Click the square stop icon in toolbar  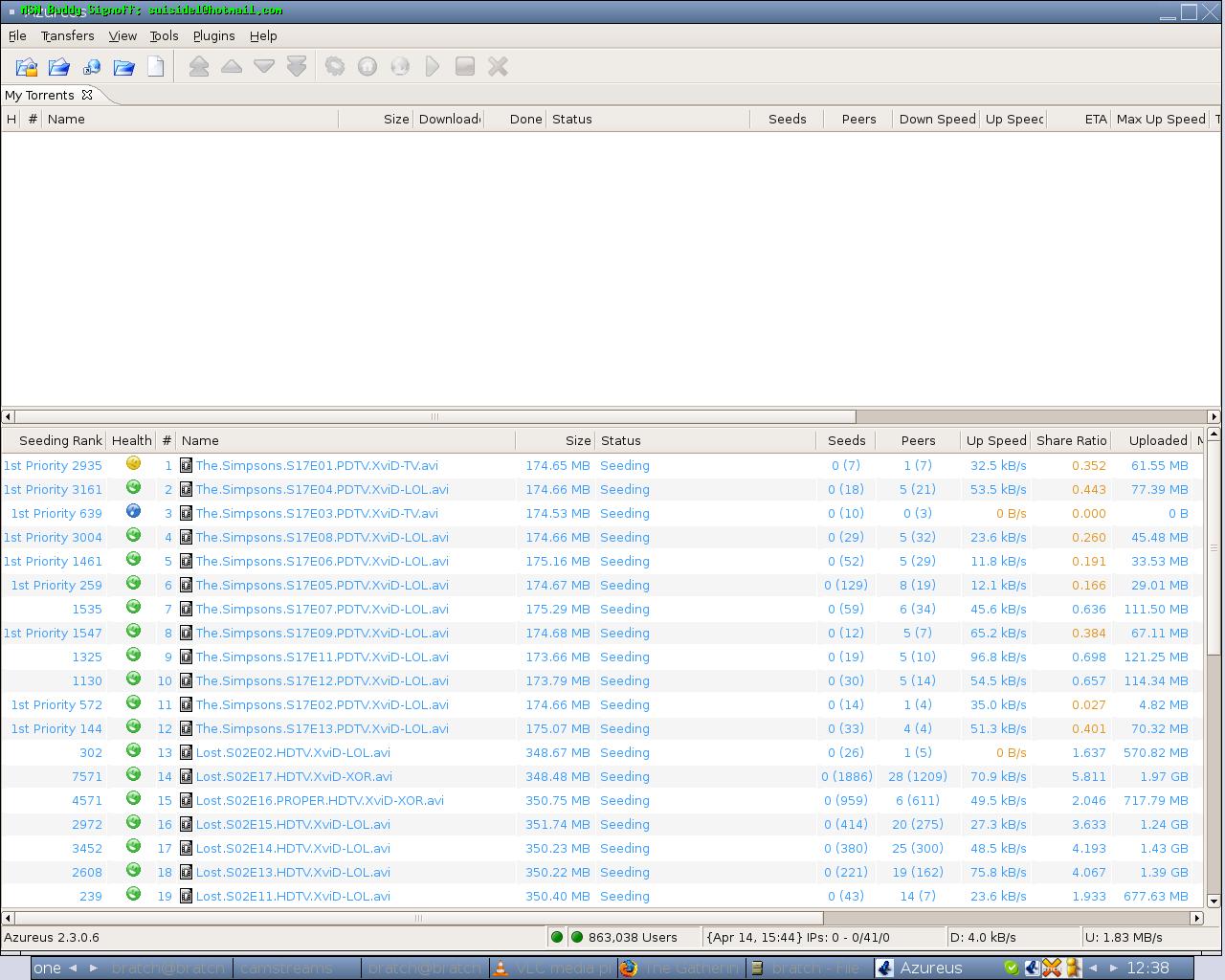pos(465,66)
